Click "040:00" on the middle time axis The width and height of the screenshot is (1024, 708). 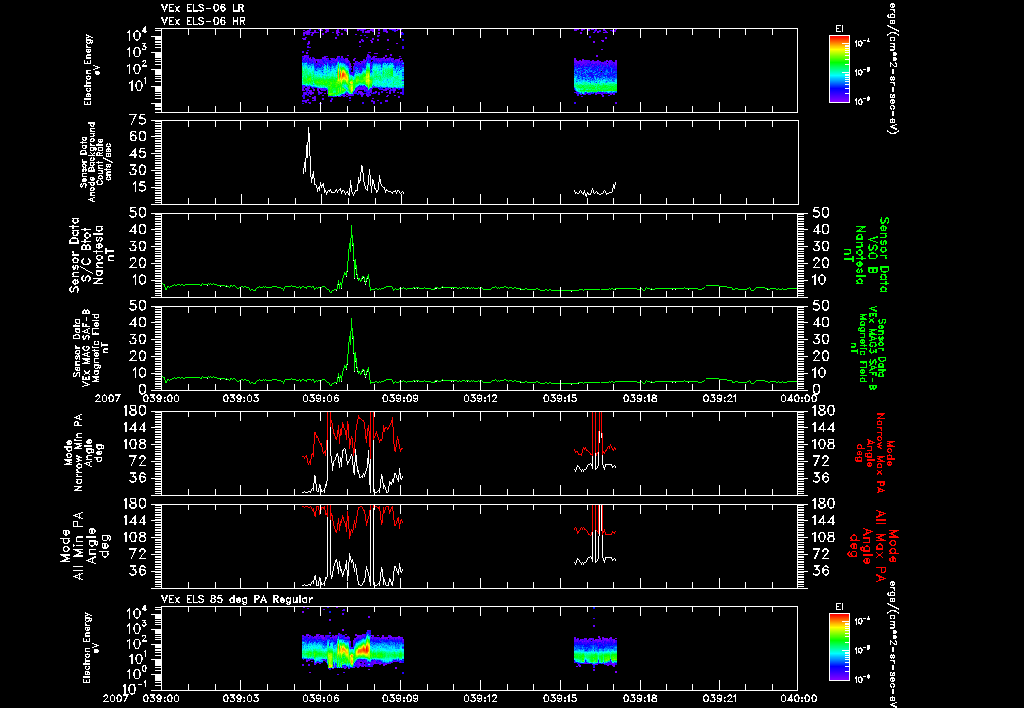pyautogui.click(x=799, y=398)
